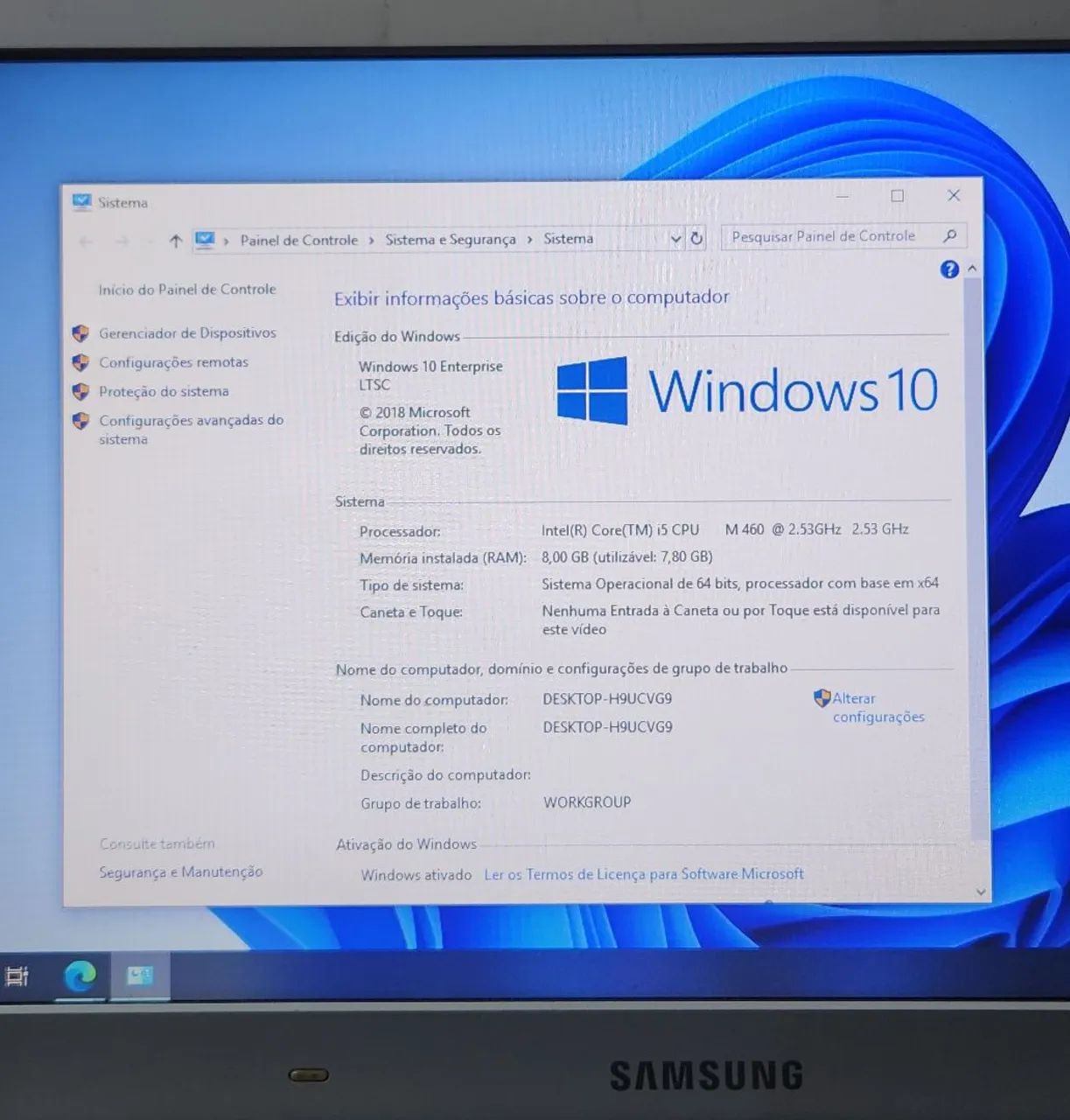Click shield icon beside Configurações remotas
Image resolution: width=1070 pixels, height=1120 pixels.
coord(80,362)
